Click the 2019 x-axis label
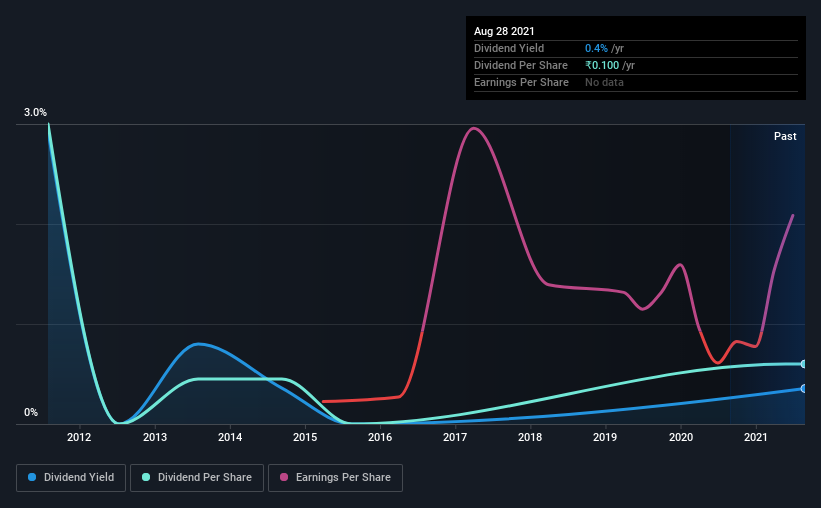 (605, 437)
